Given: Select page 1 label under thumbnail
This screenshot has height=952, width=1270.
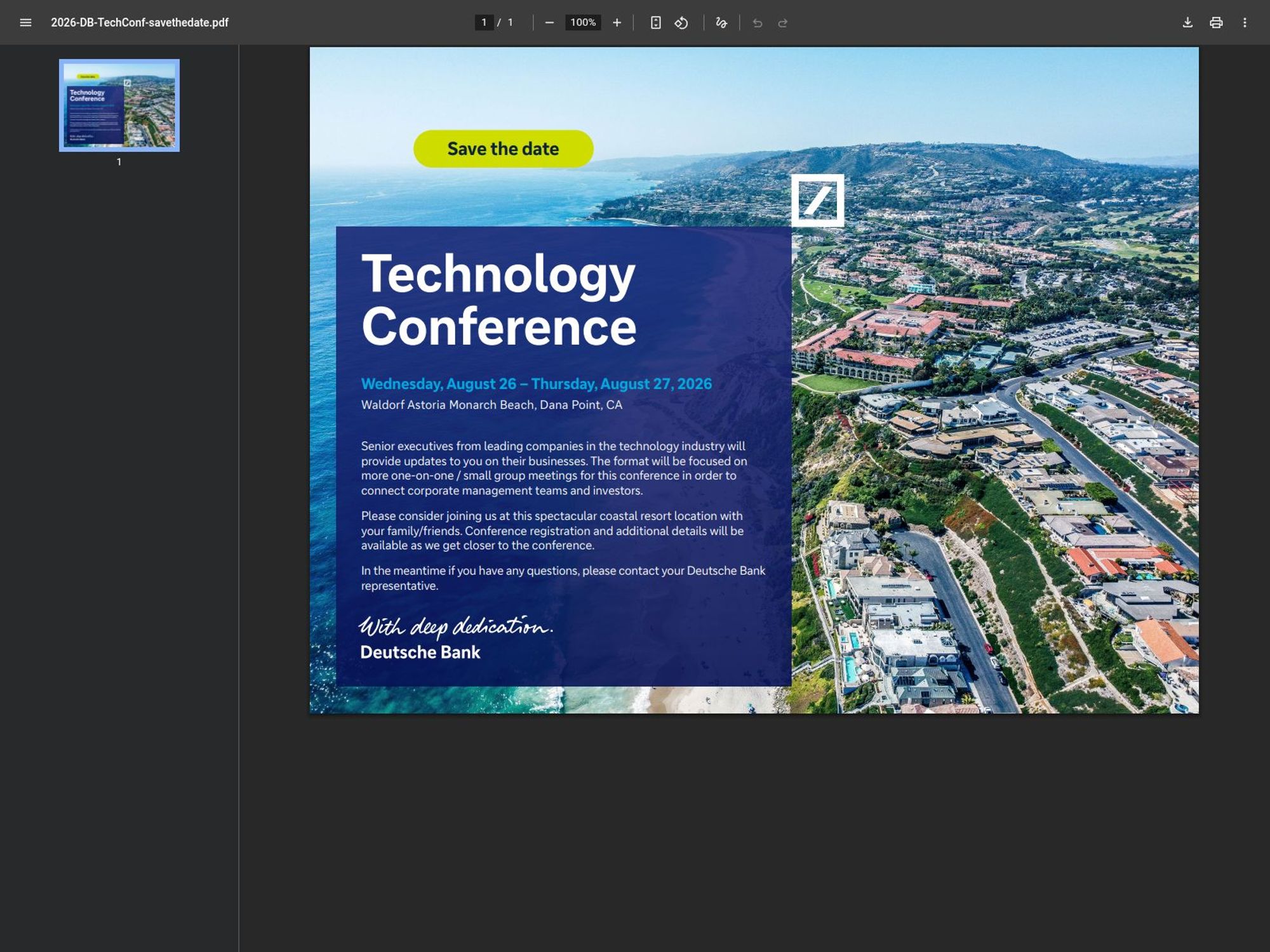Looking at the screenshot, I should [x=118, y=162].
